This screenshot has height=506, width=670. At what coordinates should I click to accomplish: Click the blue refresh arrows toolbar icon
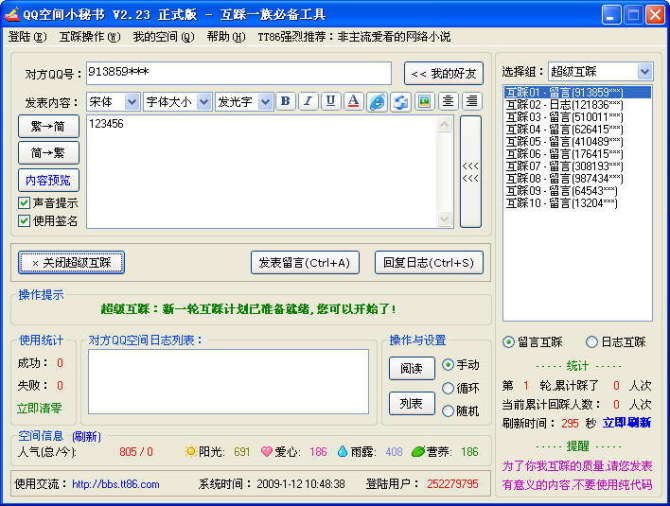(x=400, y=102)
